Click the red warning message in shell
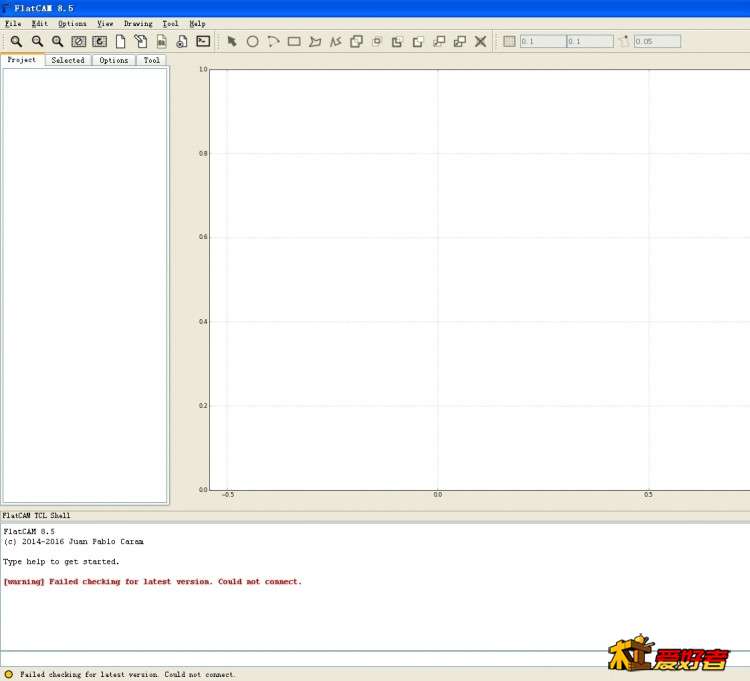The width and height of the screenshot is (750, 681). coord(153,582)
